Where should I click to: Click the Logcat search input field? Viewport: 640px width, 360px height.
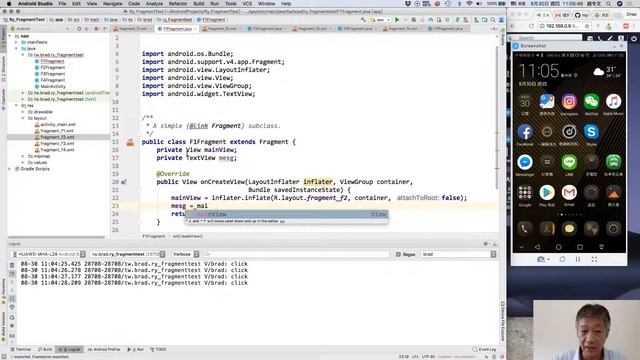296,254
